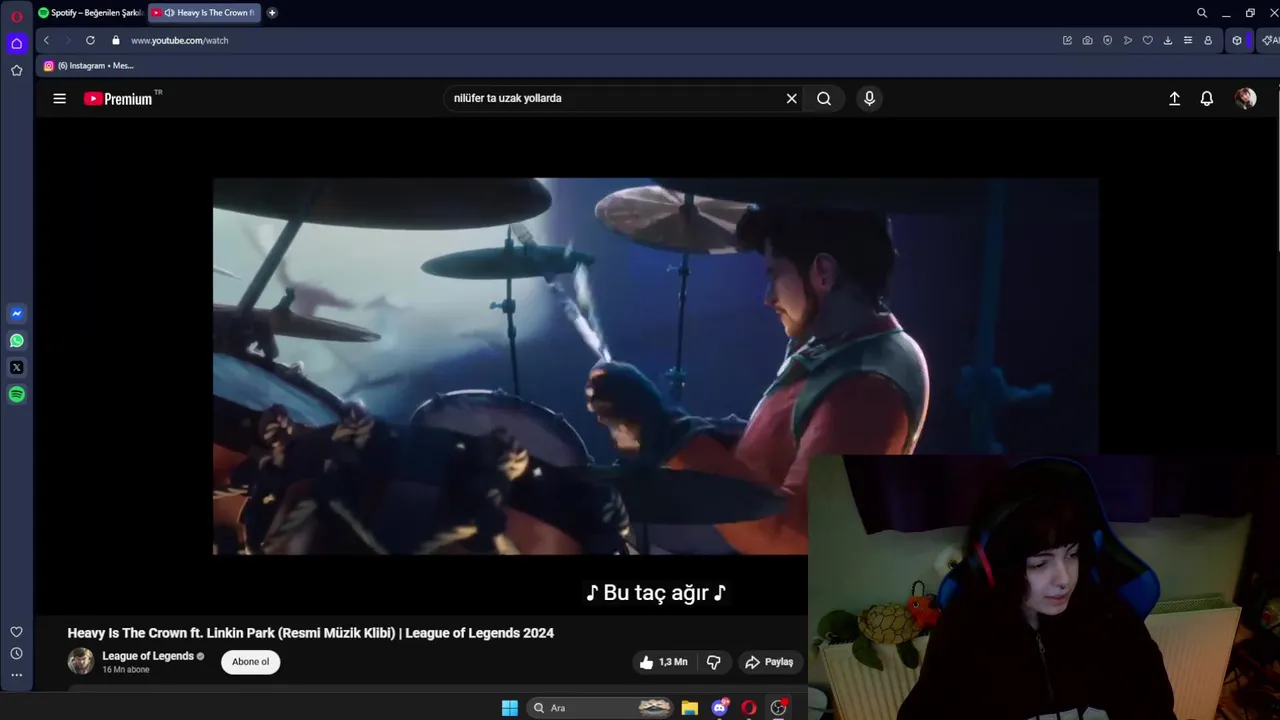The image size is (1280, 720).
Task: Open Discord from the taskbar
Action: coord(720,708)
